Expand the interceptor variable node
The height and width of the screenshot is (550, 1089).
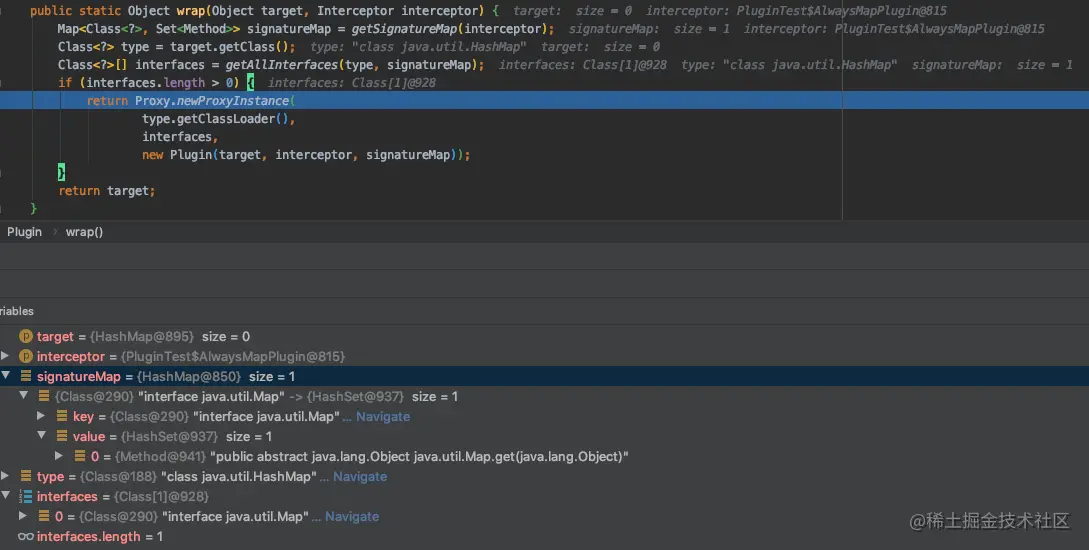6,356
